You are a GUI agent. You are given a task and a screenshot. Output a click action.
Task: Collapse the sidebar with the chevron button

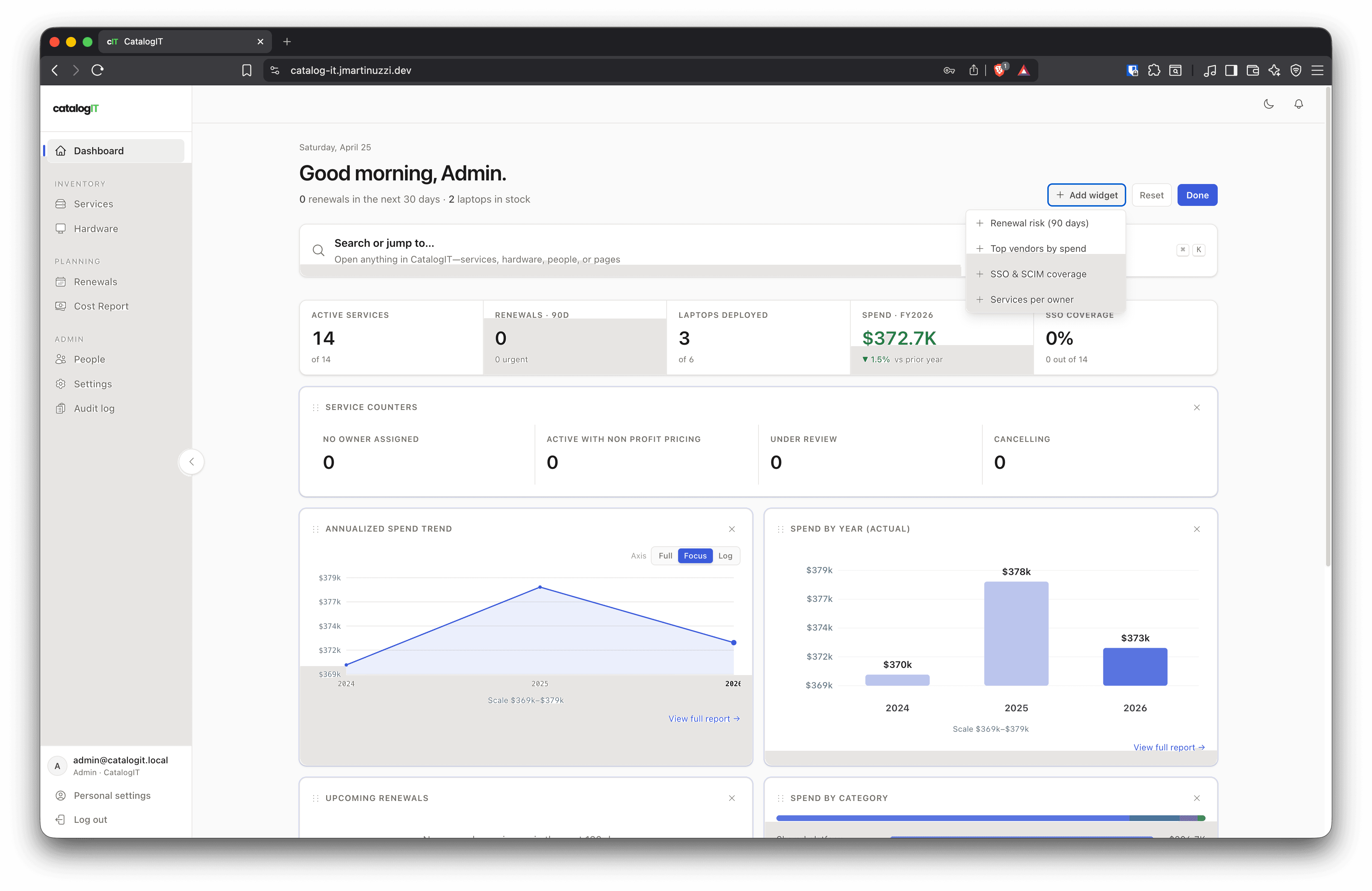coord(191,462)
